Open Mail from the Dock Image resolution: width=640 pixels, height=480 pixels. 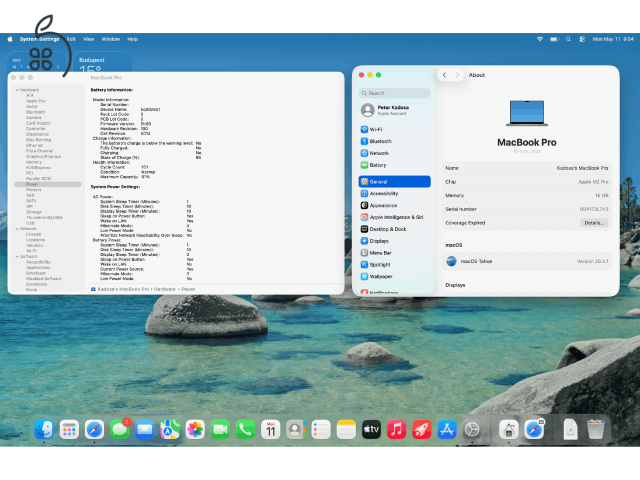(x=144, y=429)
